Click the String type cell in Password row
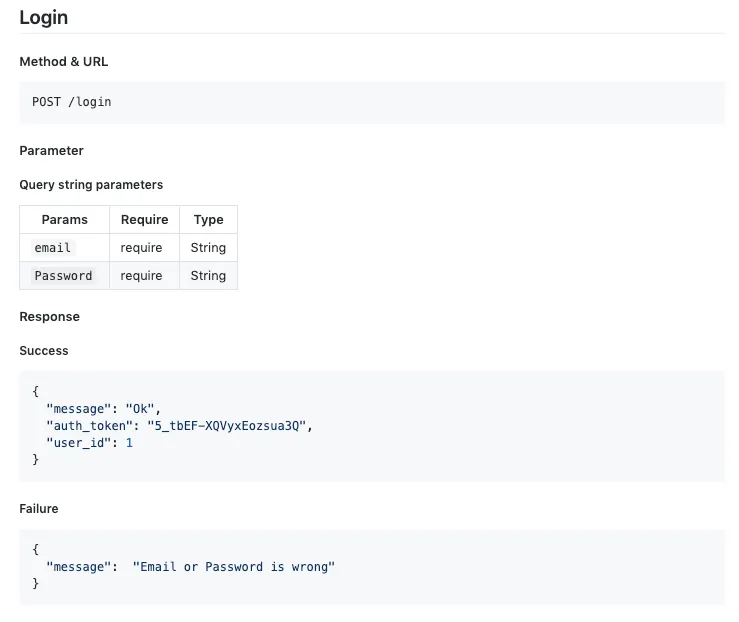The height and width of the screenshot is (622, 739). point(208,276)
